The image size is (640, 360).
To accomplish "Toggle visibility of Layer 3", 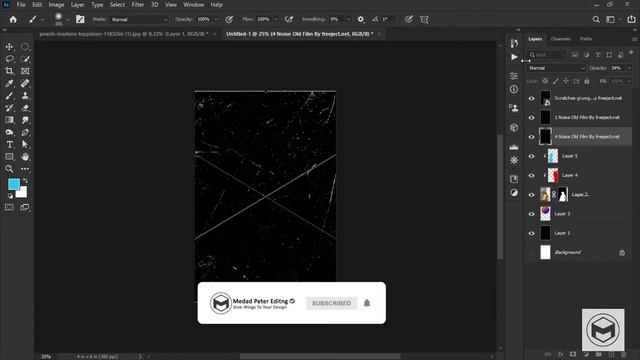I will [x=531, y=214].
